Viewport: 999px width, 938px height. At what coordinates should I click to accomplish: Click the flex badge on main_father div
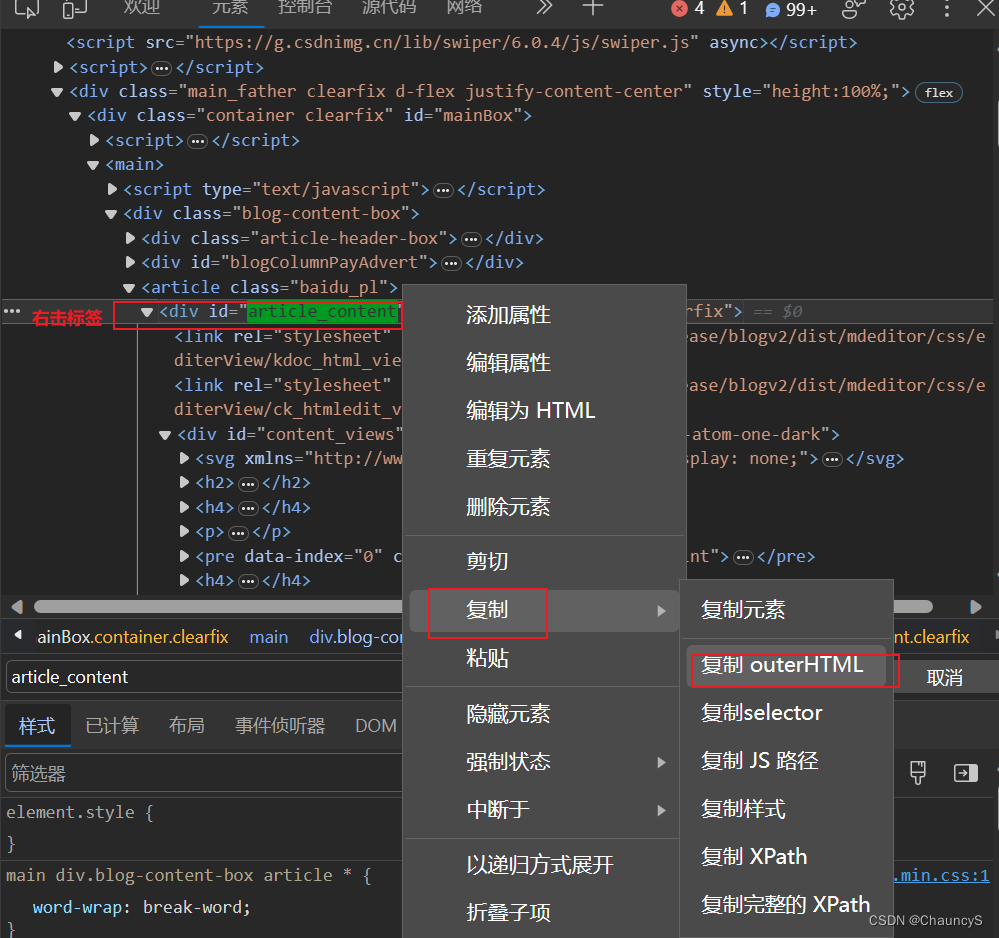[x=938, y=92]
